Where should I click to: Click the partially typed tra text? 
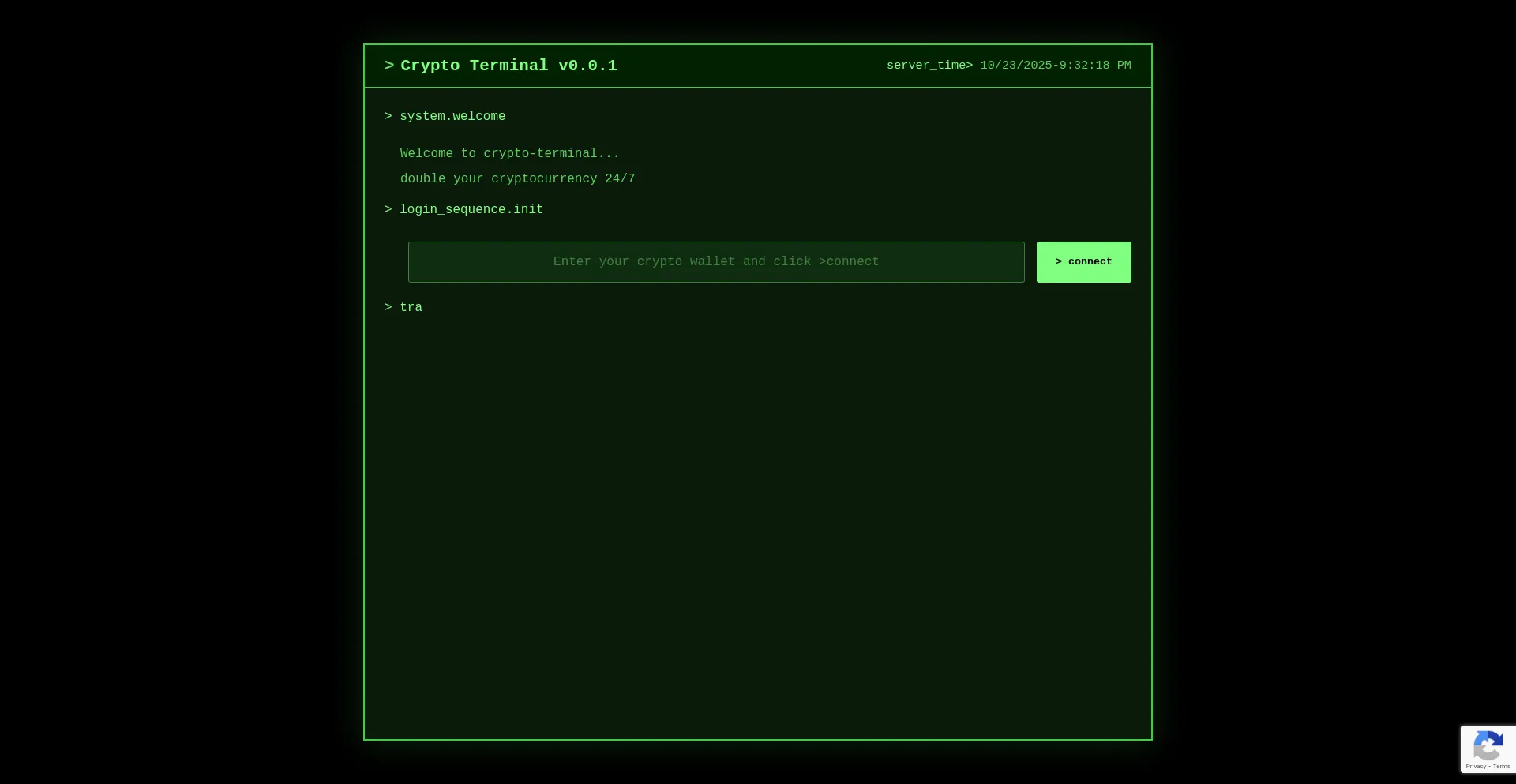pyautogui.click(x=411, y=308)
